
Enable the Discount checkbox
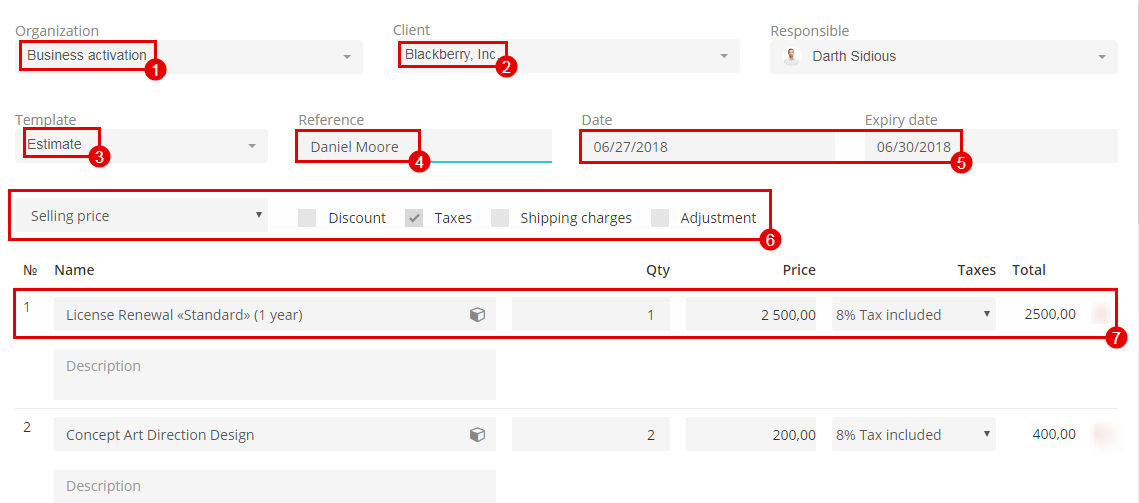point(307,217)
